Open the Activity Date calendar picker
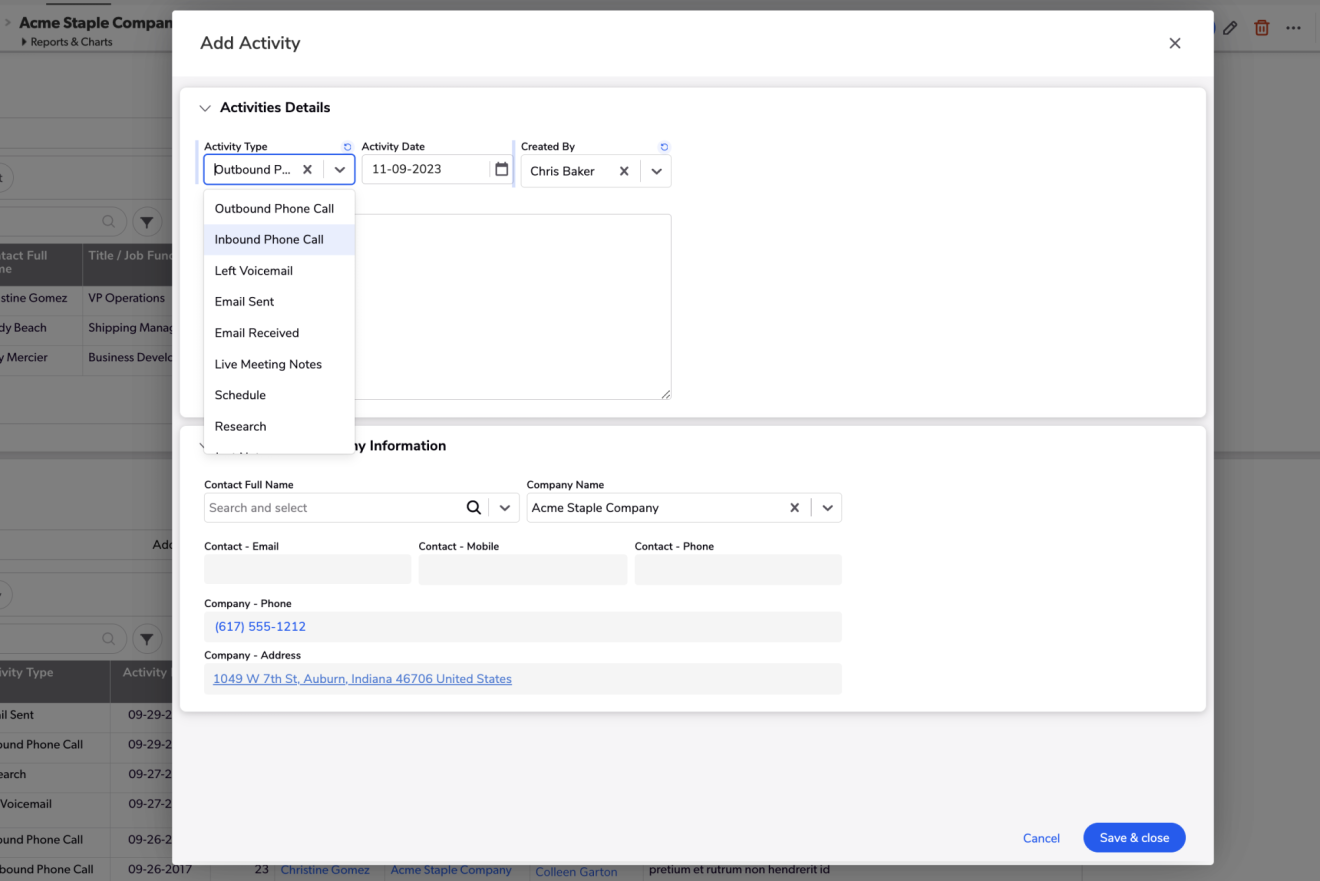 [502, 169]
